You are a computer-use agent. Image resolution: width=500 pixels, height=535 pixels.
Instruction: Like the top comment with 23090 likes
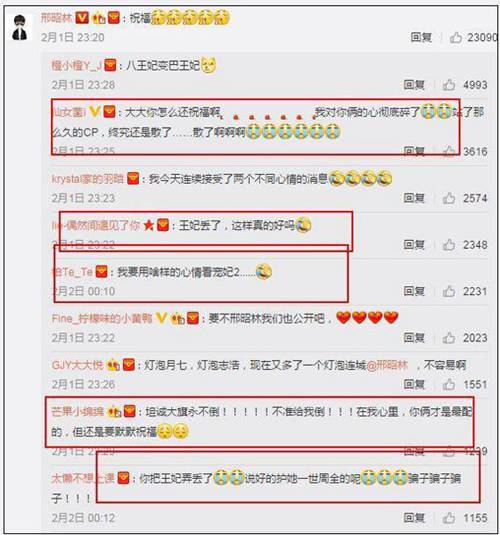(x=456, y=37)
